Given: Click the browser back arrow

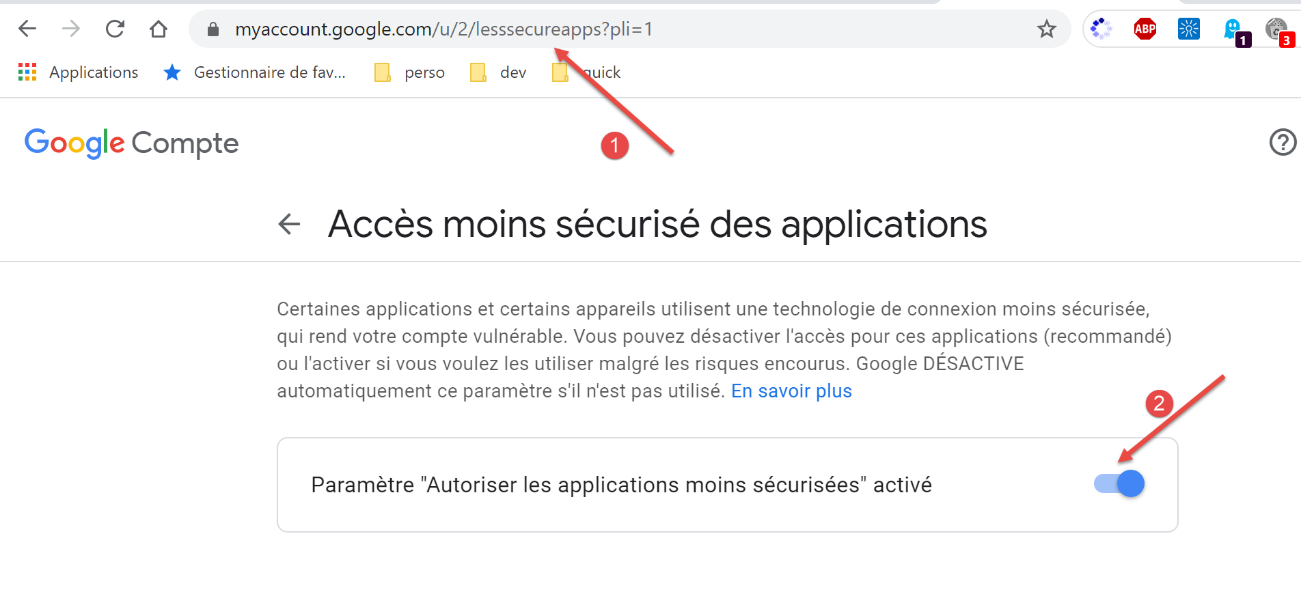Looking at the screenshot, I should (27, 29).
